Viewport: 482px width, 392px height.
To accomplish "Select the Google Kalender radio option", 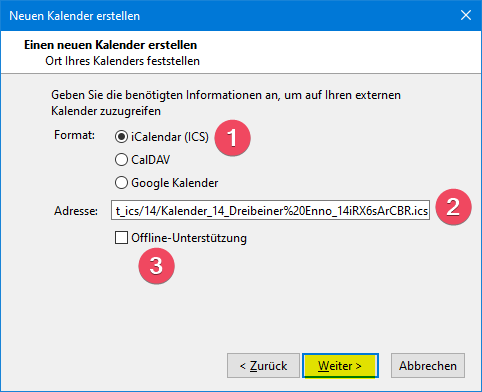I will click(121, 183).
